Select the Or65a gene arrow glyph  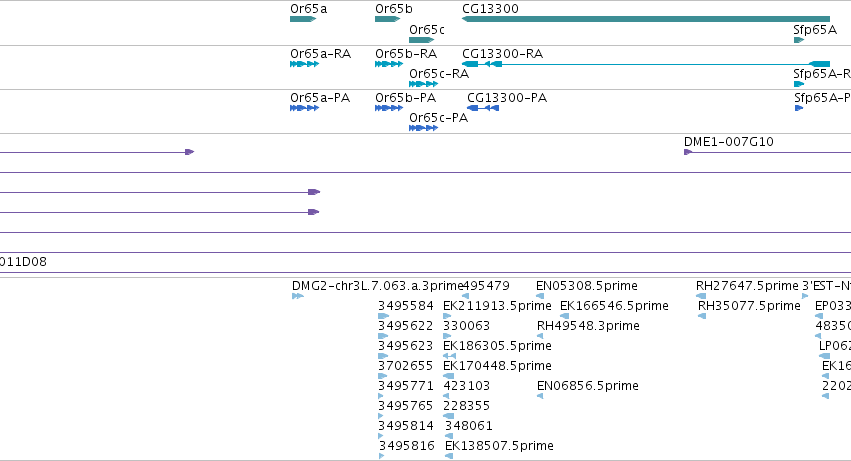[x=303, y=19]
